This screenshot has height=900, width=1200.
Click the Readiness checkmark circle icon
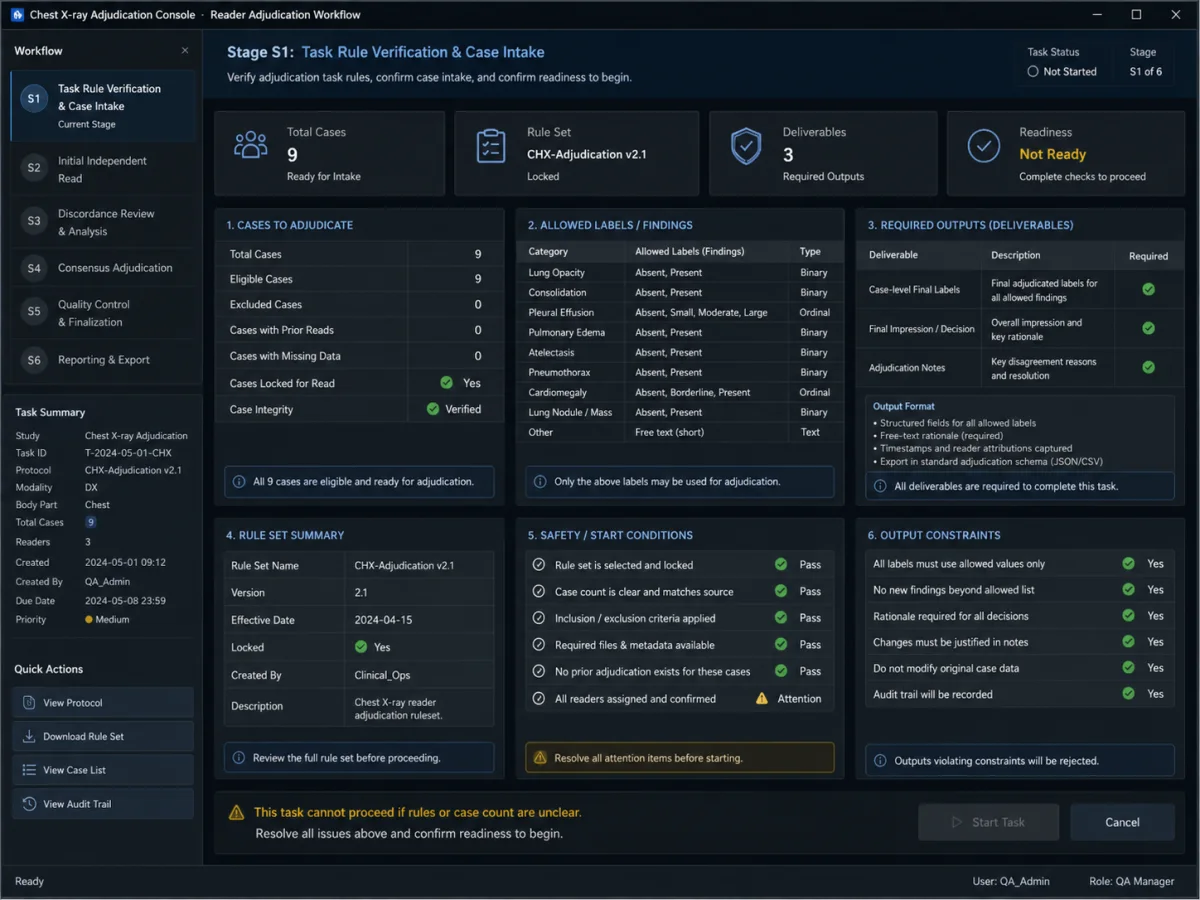(984, 146)
